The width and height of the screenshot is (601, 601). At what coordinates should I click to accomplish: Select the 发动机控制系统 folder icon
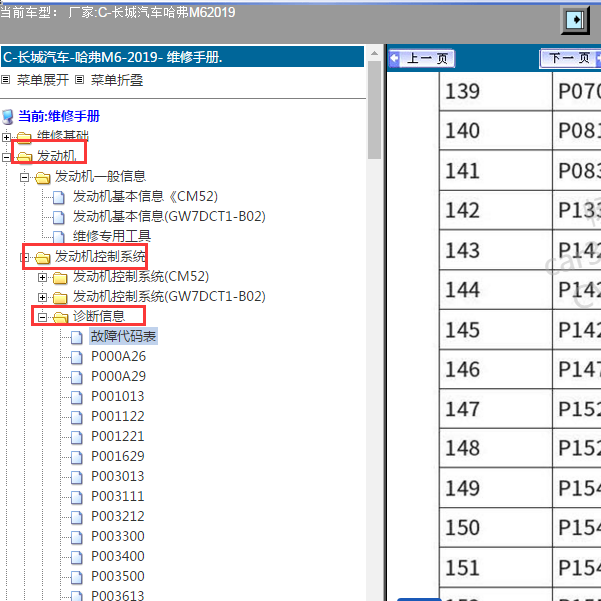(43, 257)
